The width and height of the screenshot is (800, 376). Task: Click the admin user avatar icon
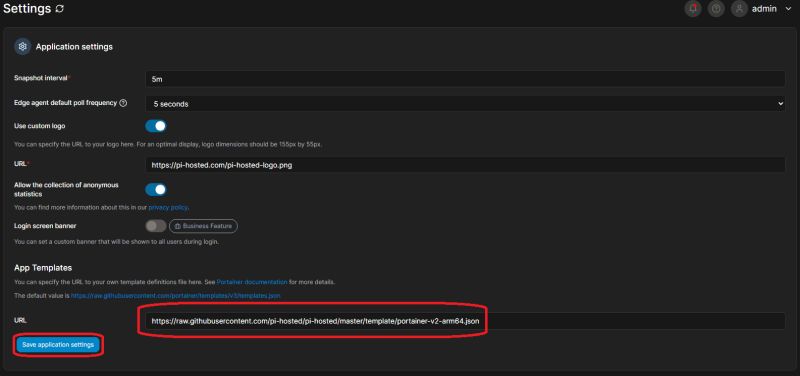[x=739, y=9]
